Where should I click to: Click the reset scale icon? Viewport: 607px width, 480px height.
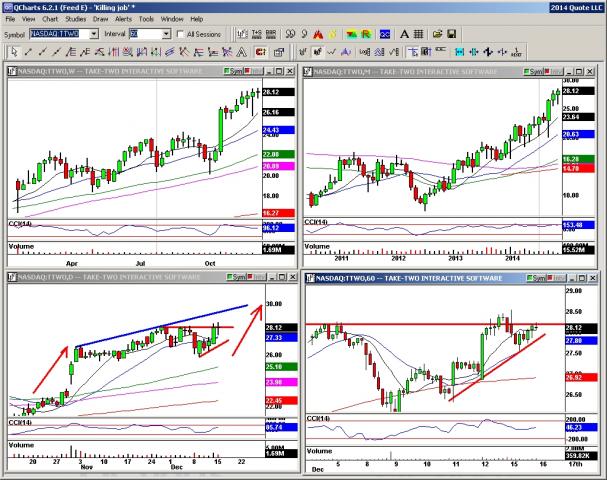(516, 51)
